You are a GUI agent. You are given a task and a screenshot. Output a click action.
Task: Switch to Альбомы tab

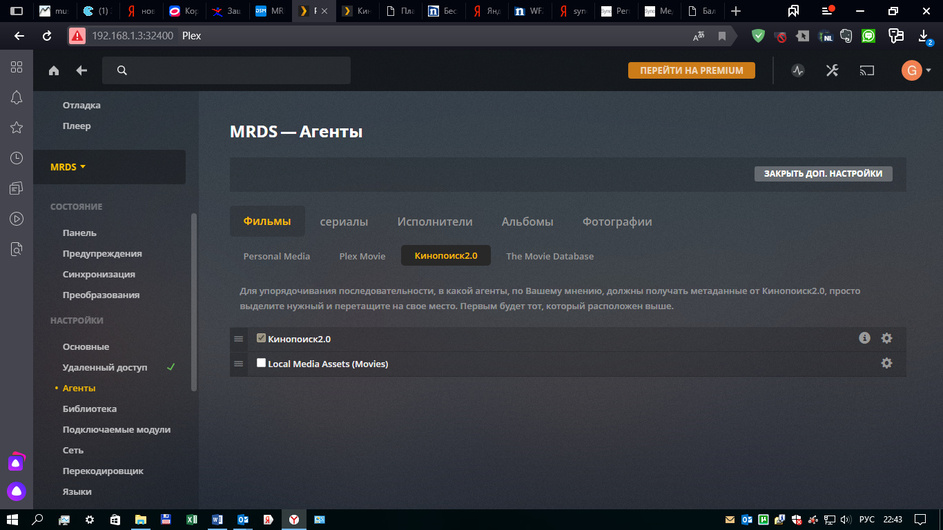click(x=527, y=221)
